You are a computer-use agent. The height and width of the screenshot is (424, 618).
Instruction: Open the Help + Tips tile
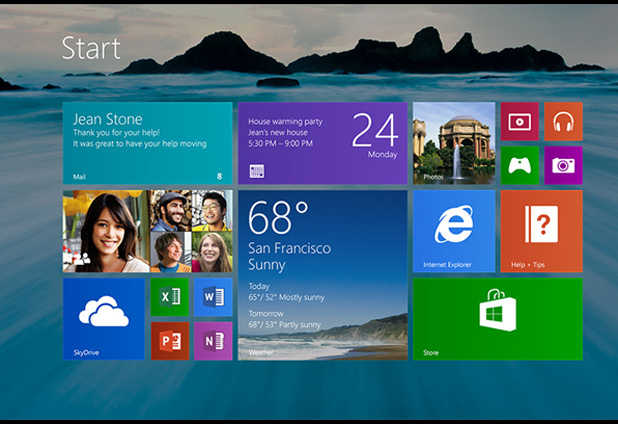541,231
